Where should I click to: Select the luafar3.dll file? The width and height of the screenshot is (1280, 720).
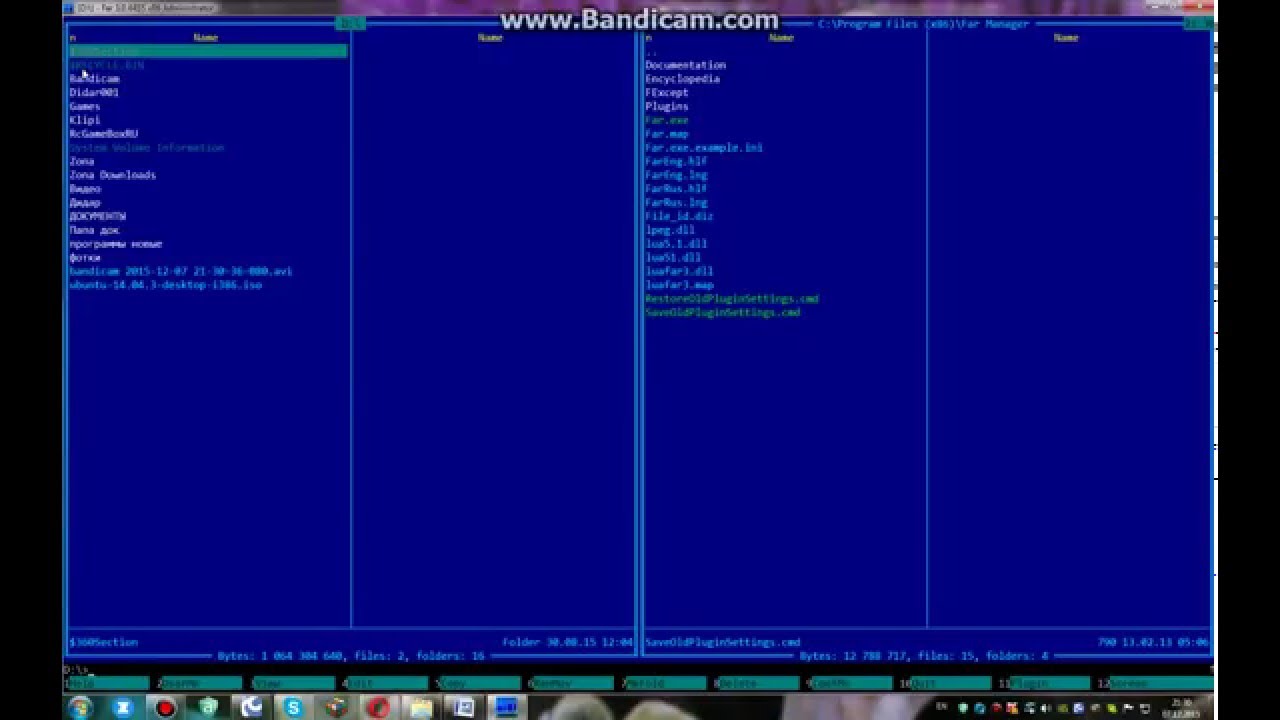(679, 271)
